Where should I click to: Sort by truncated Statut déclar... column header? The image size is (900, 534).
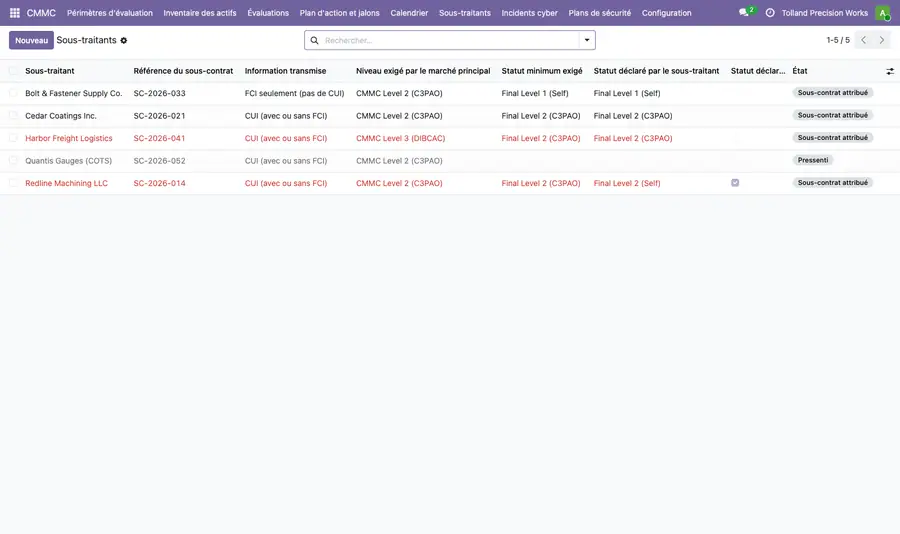coord(758,71)
